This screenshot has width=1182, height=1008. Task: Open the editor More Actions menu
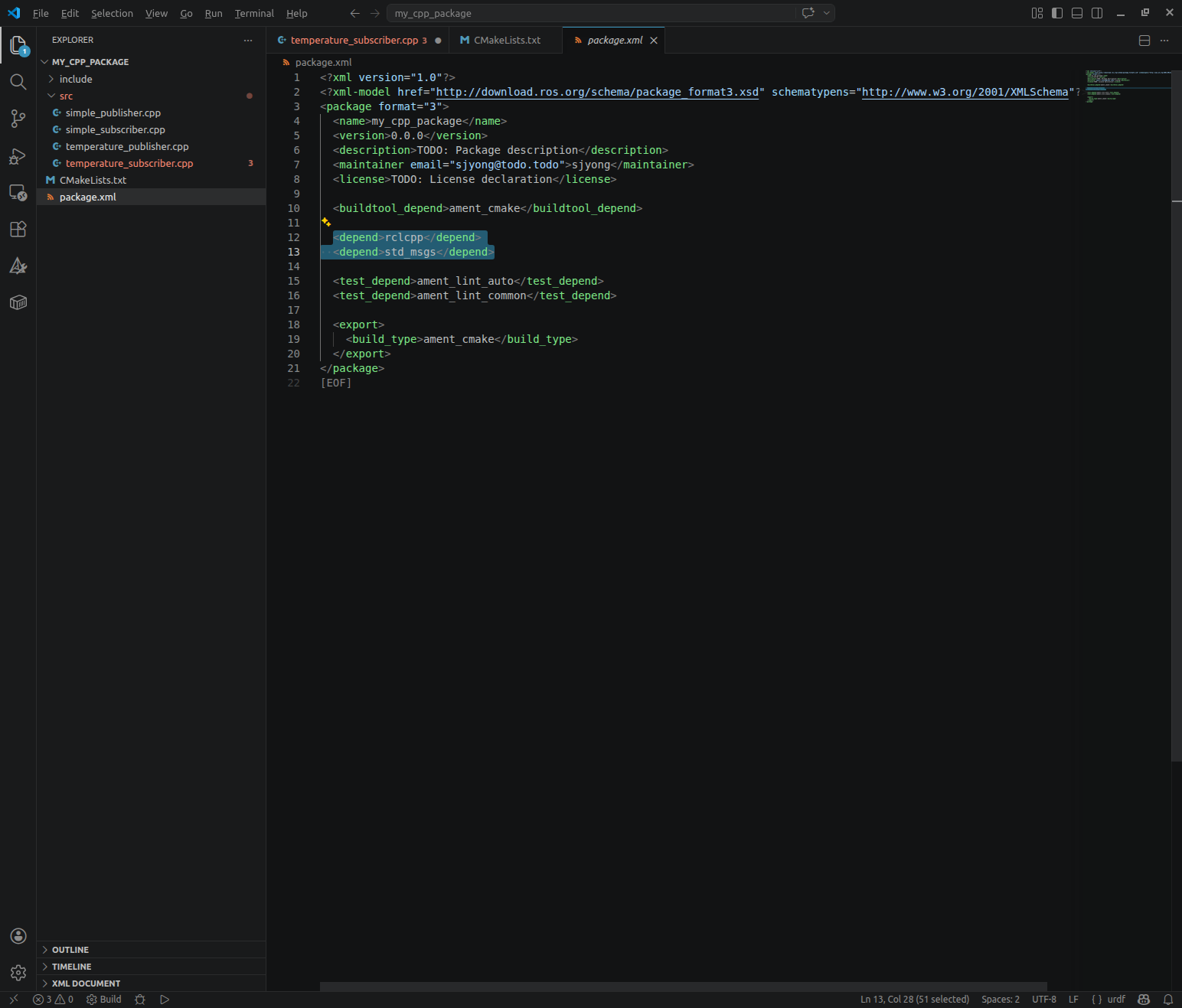(1164, 41)
